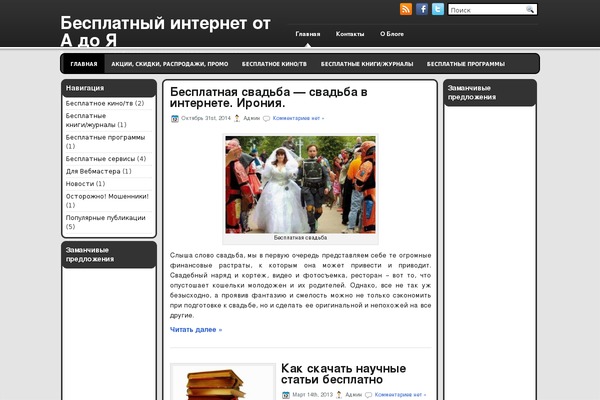Open the RSS feed icon
Screen dimensions: 600x400
[x=406, y=9]
